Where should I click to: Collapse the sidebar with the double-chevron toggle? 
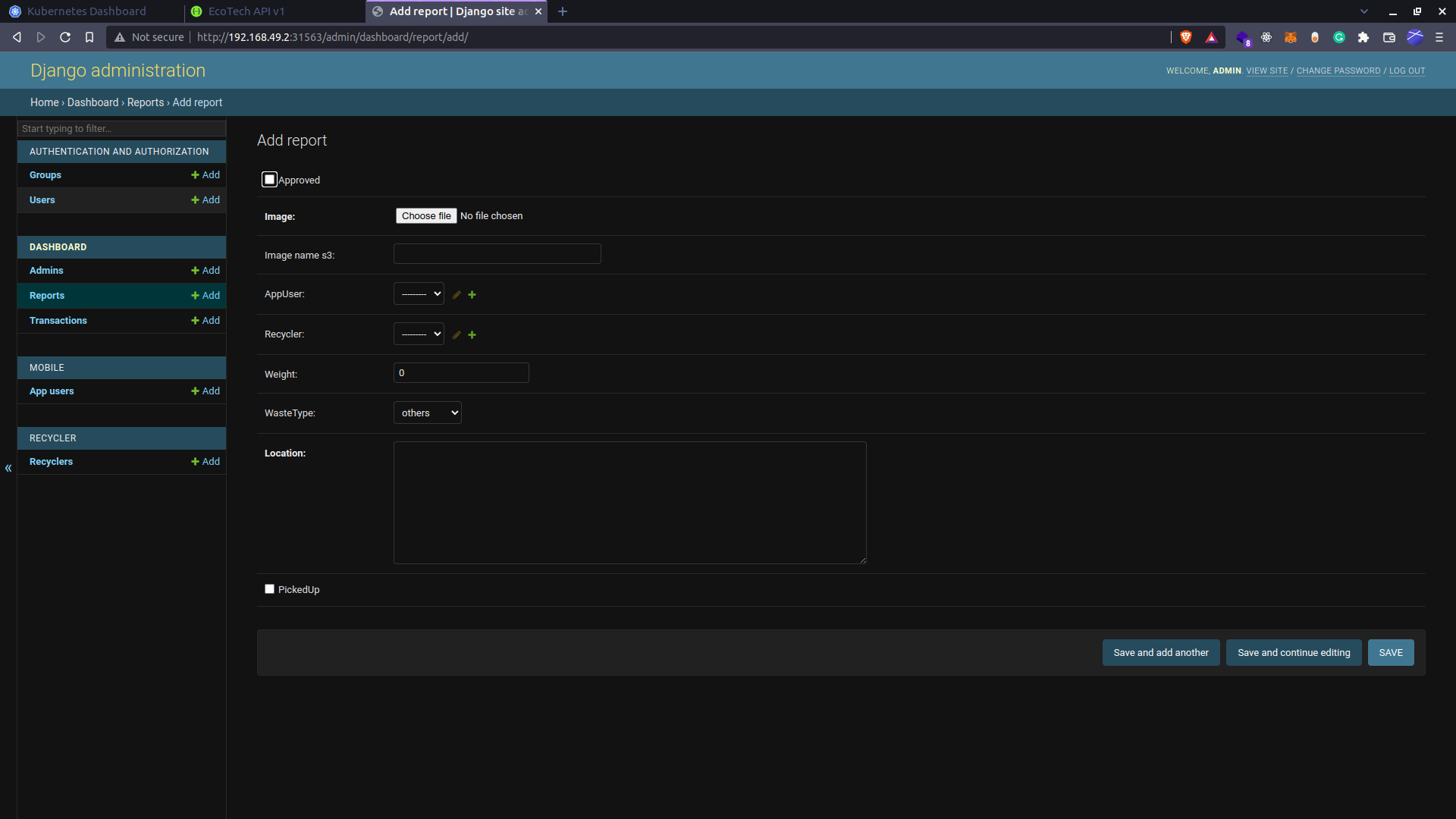point(8,468)
